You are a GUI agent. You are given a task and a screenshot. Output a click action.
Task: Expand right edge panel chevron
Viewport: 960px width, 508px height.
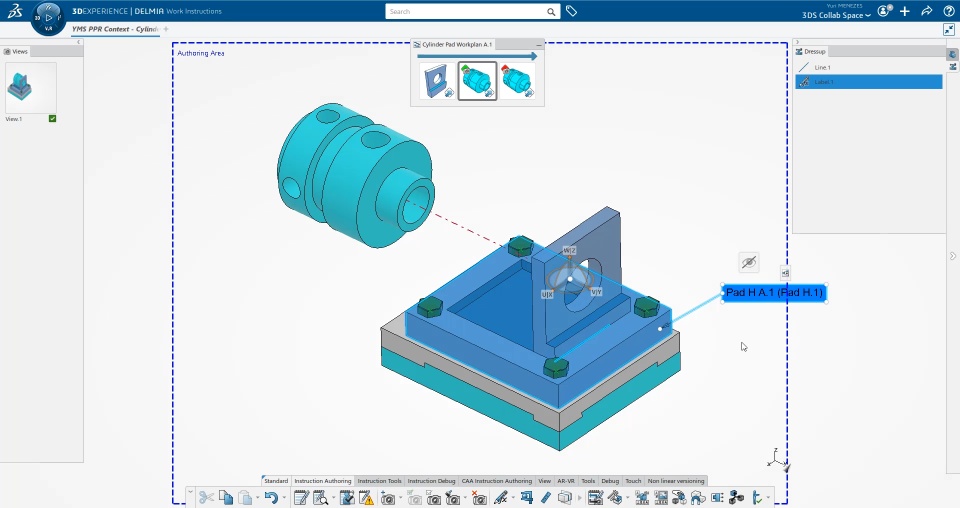(953, 256)
